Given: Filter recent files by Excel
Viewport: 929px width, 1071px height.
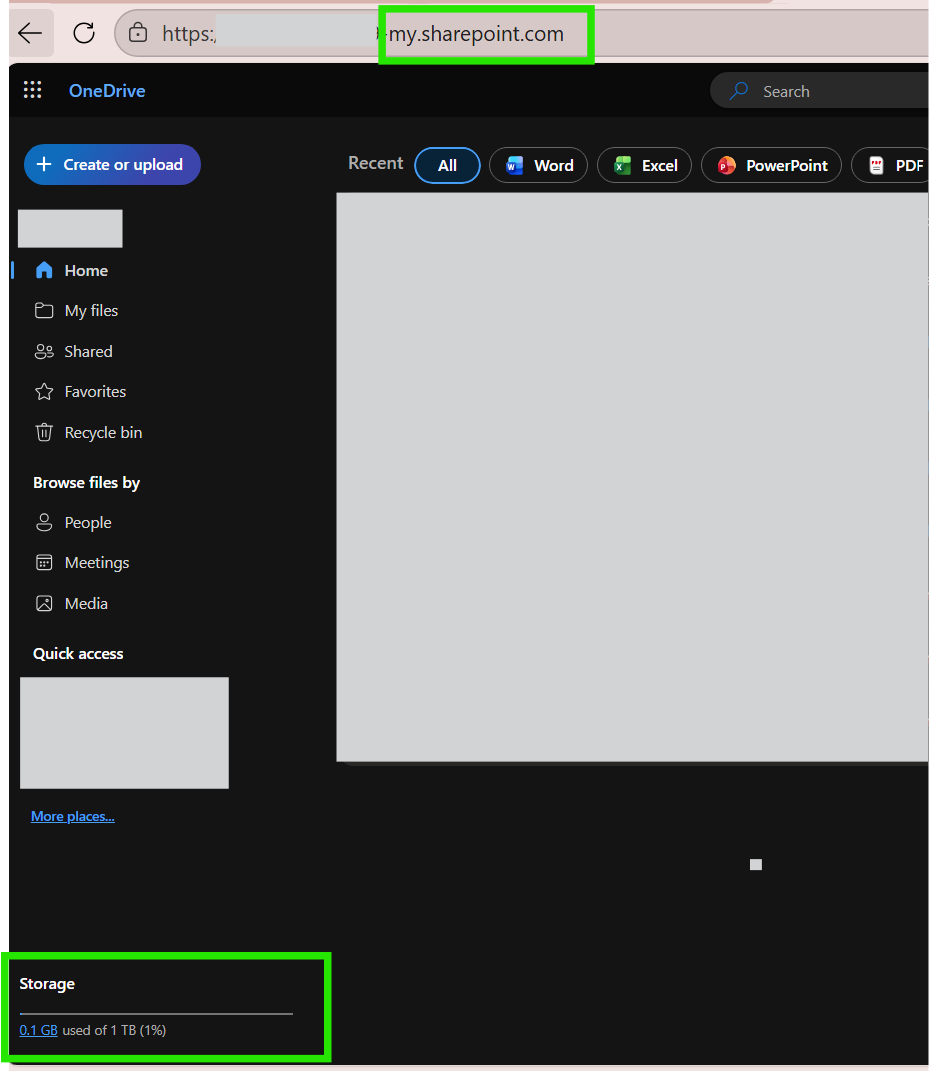Looking at the screenshot, I should click(644, 165).
